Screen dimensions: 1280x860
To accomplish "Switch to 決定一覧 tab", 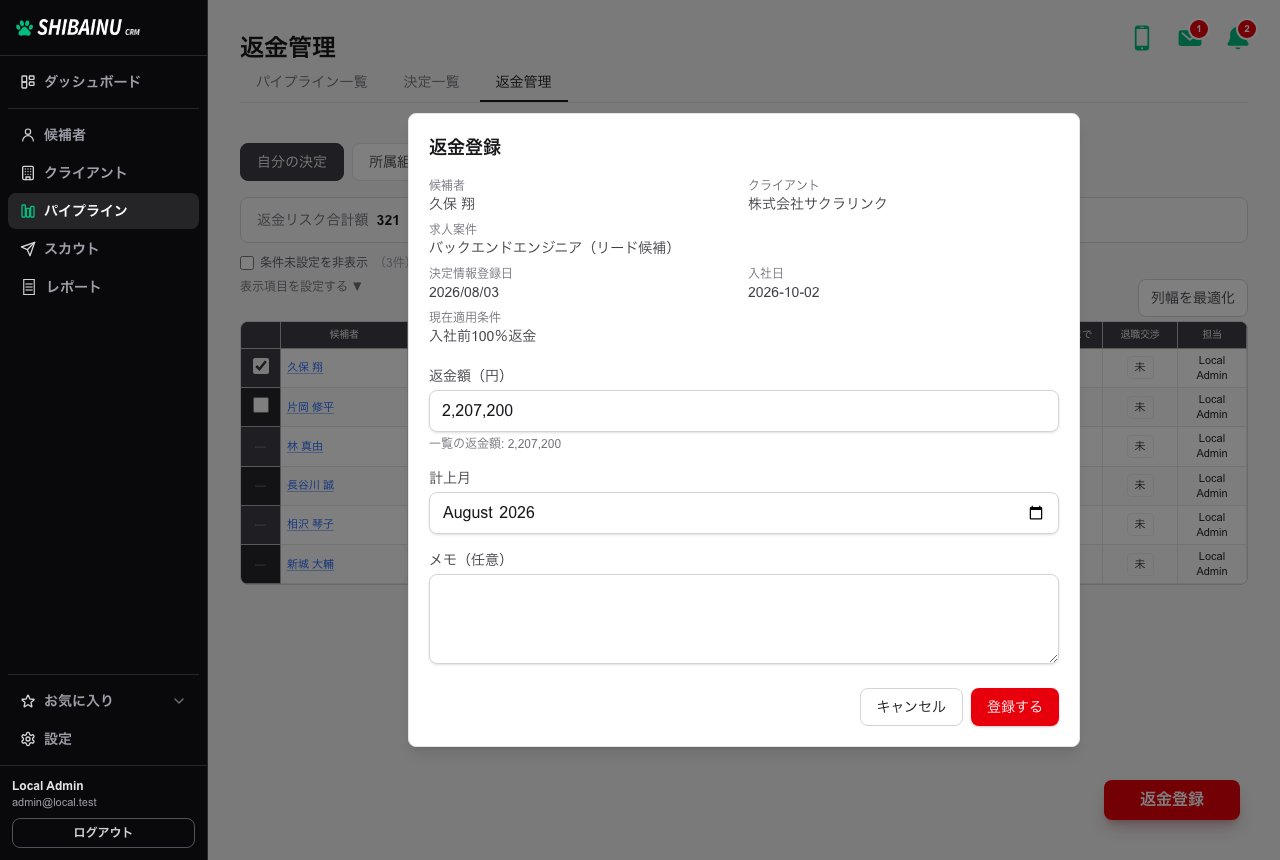I will [x=432, y=82].
